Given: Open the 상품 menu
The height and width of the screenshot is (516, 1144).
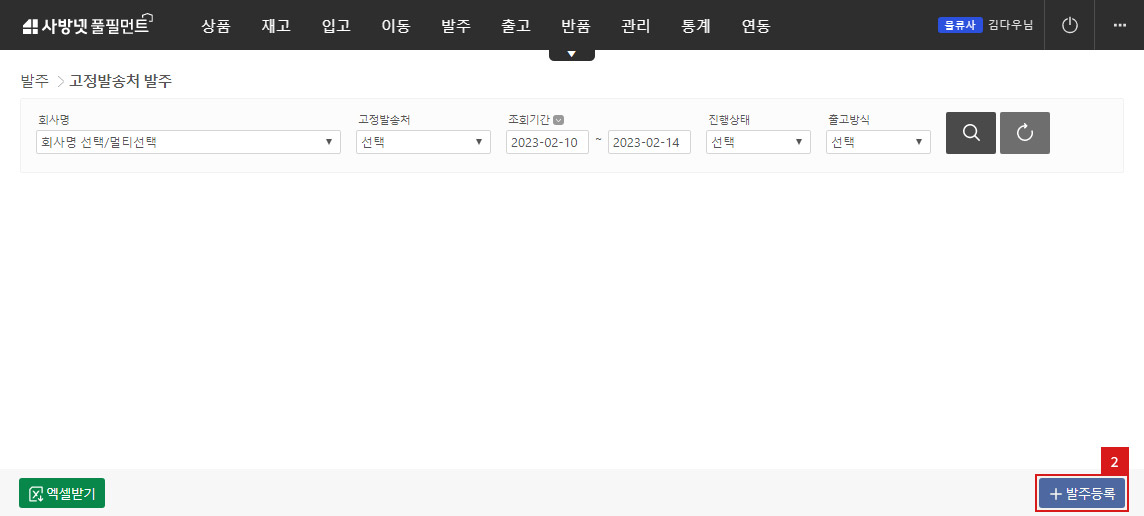Looking at the screenshot, I should [x=215, y=26].
